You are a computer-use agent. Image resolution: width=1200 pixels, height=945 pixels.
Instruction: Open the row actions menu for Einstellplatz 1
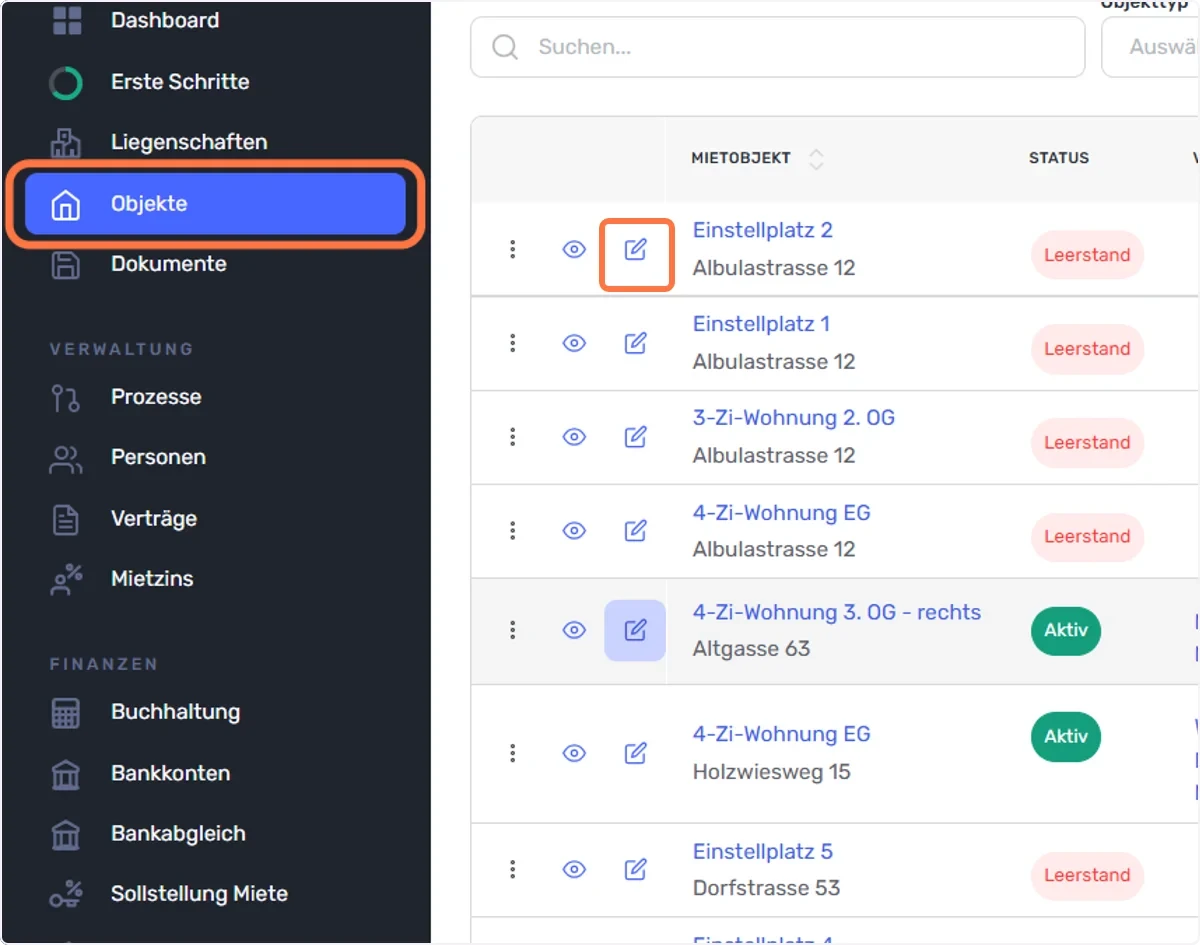click(513, 343)
